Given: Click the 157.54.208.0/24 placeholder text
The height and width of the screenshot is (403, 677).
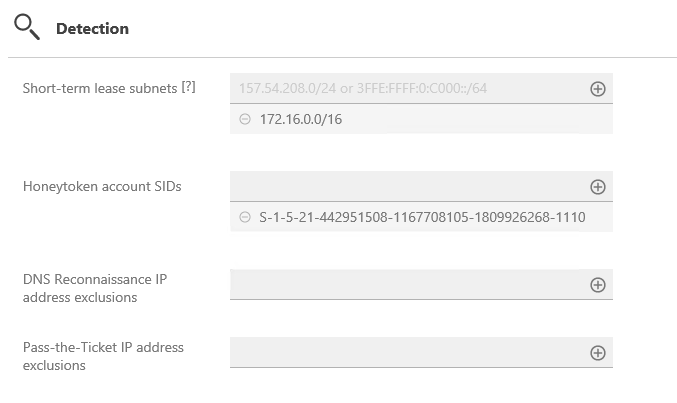Looking at the screenshot, I should [363, 89].
